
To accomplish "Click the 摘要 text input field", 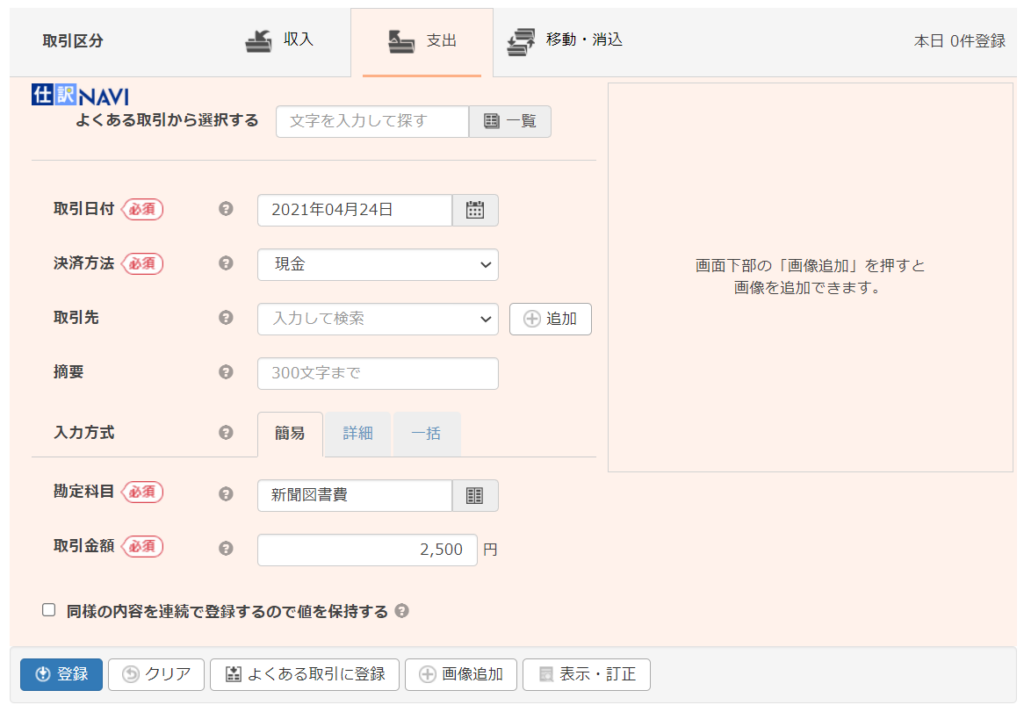I will [x=377, y=373].
